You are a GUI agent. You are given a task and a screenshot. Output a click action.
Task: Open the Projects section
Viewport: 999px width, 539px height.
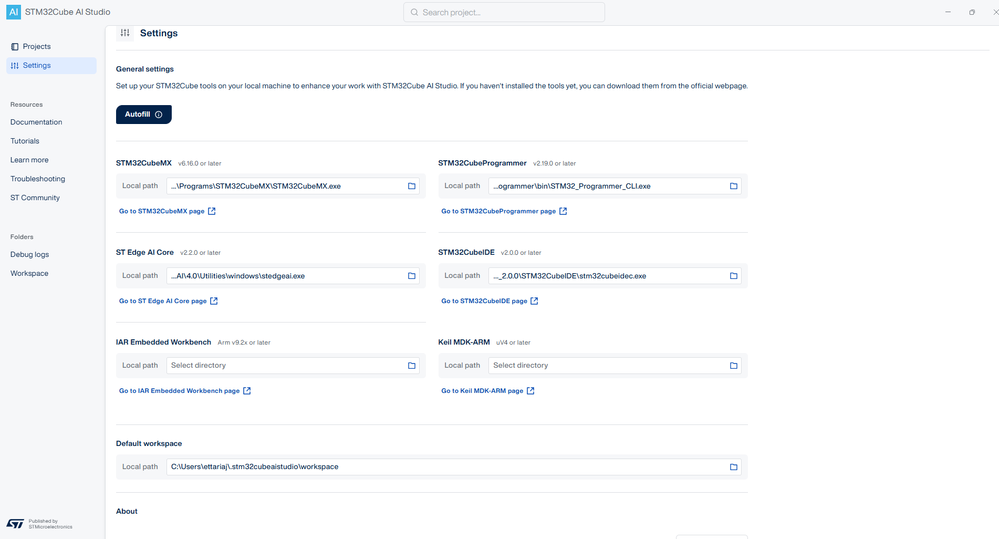(51, 47)
